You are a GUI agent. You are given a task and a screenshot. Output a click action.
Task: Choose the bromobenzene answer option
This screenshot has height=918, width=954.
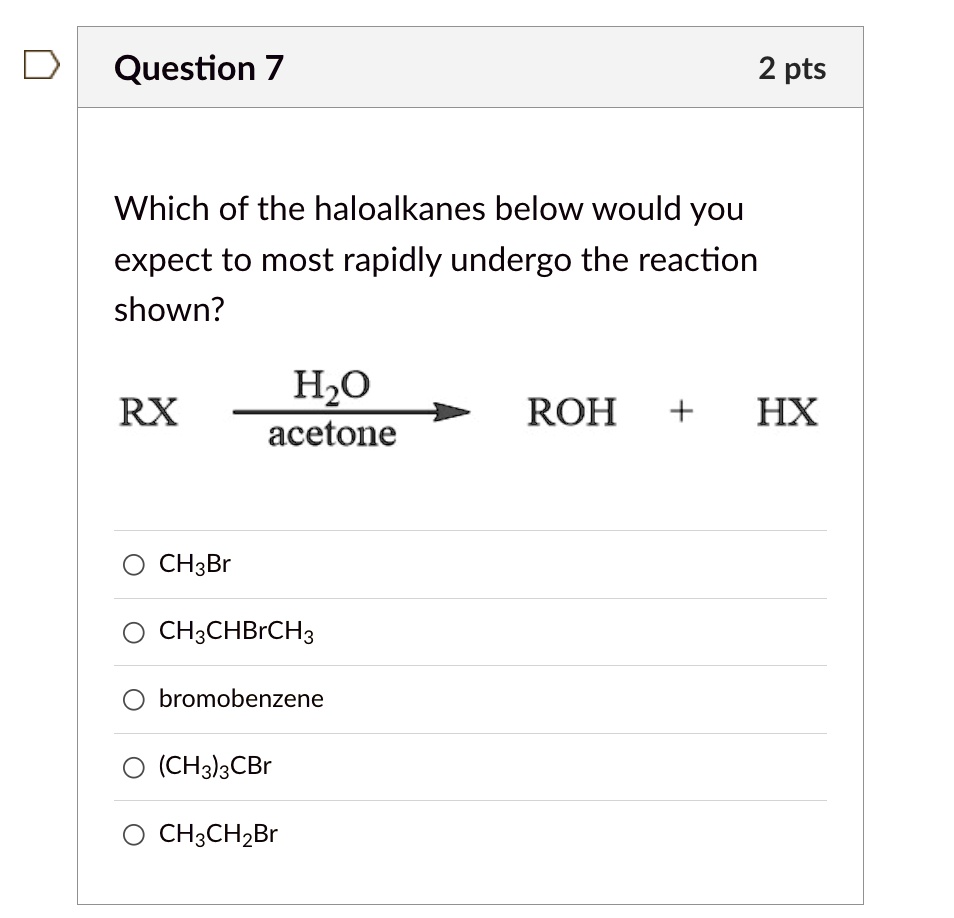click(133, 699)
